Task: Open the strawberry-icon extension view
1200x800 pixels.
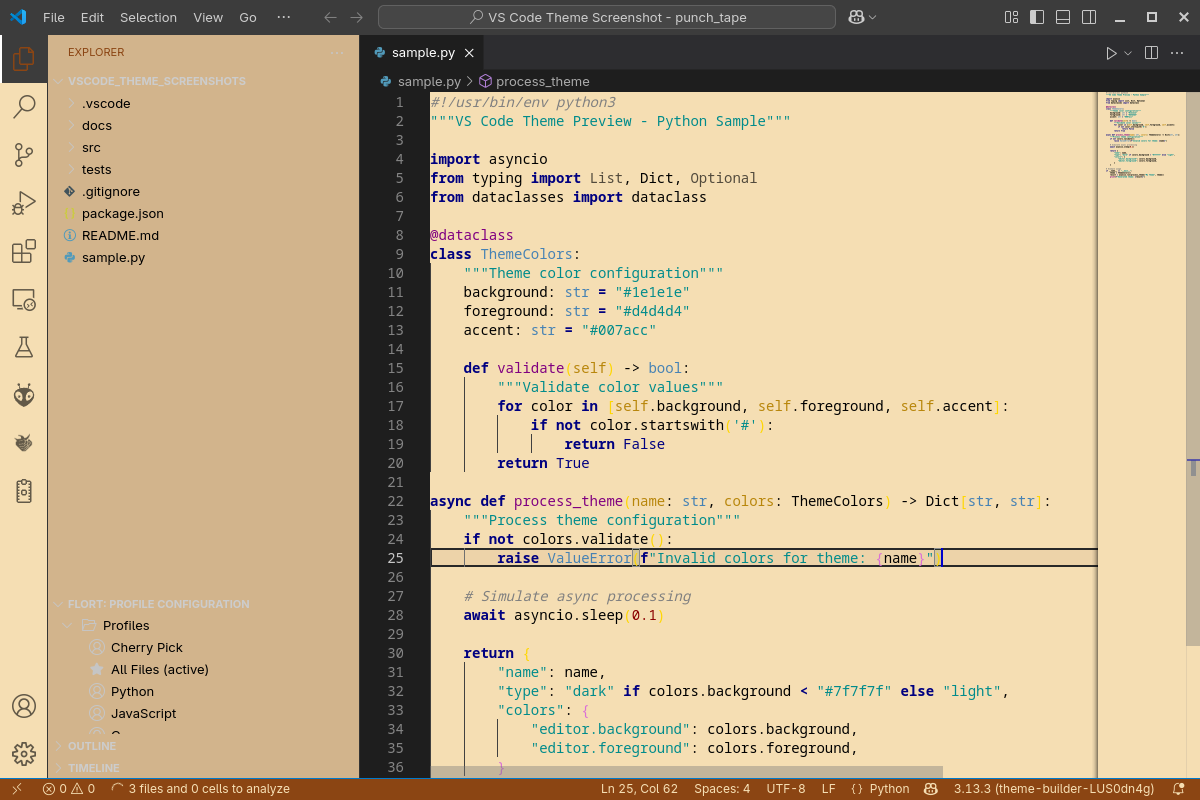Action: point(24,443)
